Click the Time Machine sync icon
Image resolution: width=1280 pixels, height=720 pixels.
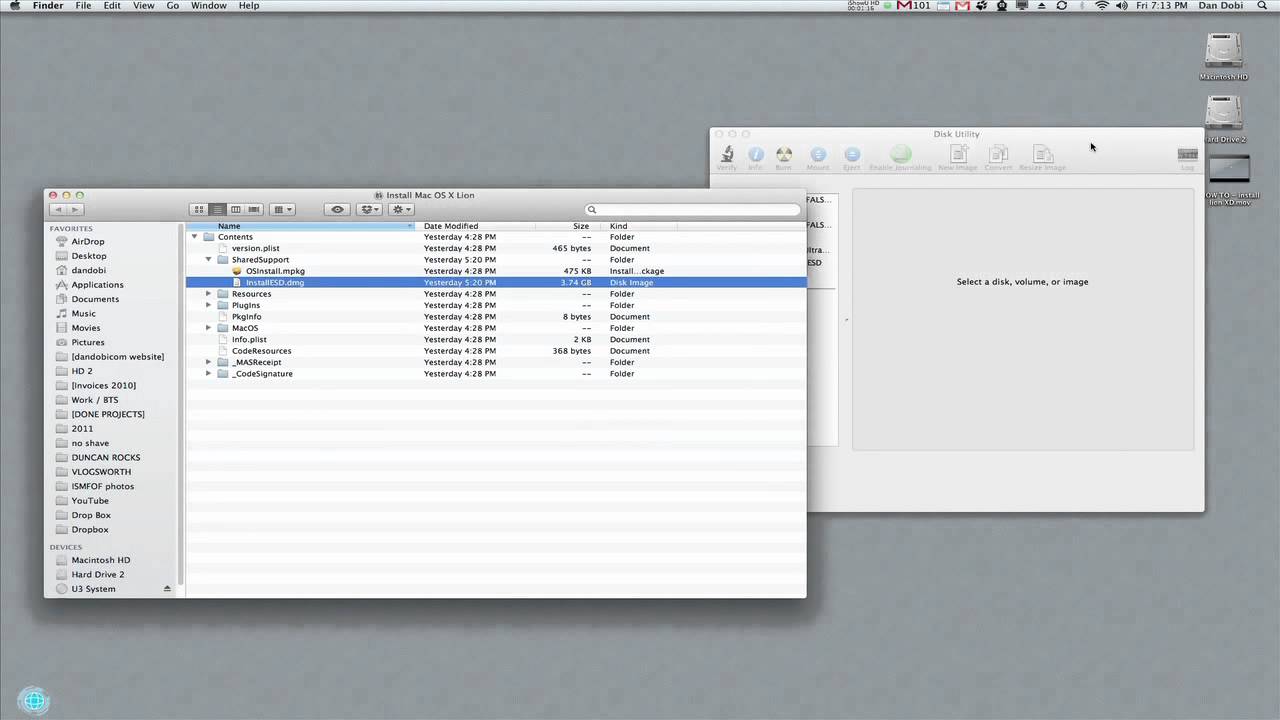pos(1061,6)
